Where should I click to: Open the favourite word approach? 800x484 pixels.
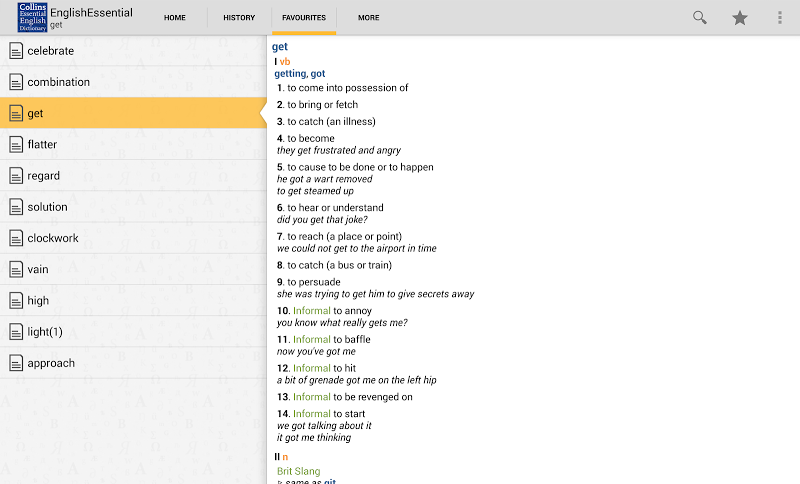[133, 363]
